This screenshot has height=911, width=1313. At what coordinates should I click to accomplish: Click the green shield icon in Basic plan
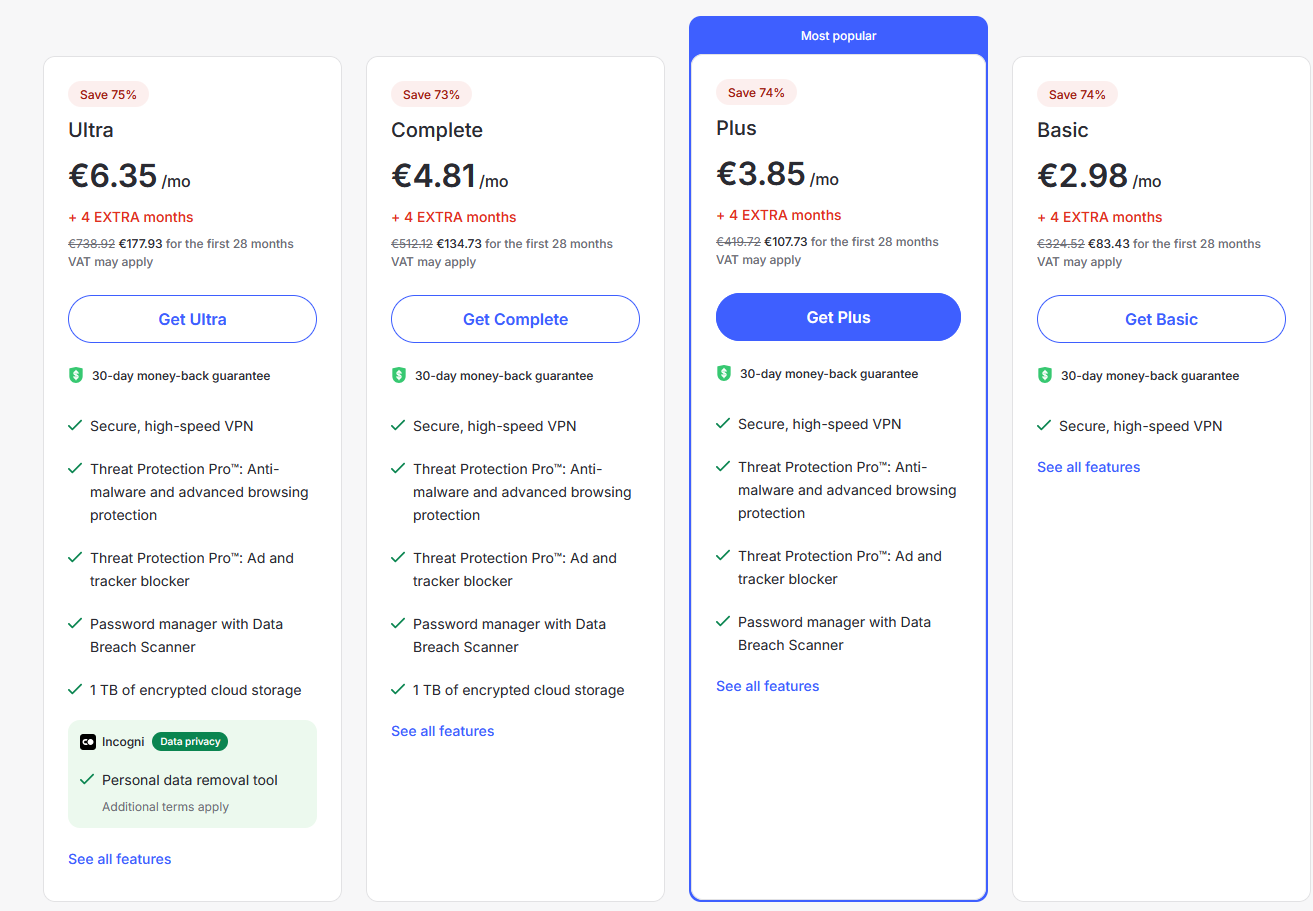coord(1045,376)
